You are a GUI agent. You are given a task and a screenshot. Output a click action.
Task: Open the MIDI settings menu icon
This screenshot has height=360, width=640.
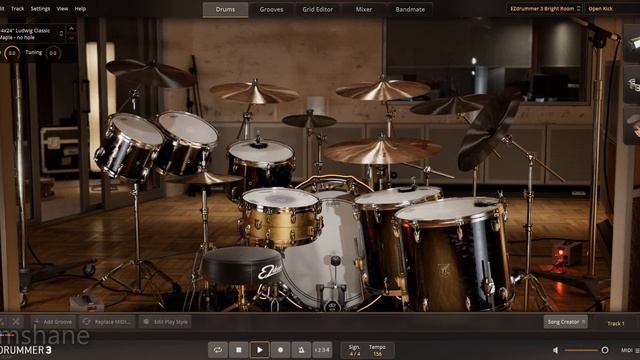(637, 350)
